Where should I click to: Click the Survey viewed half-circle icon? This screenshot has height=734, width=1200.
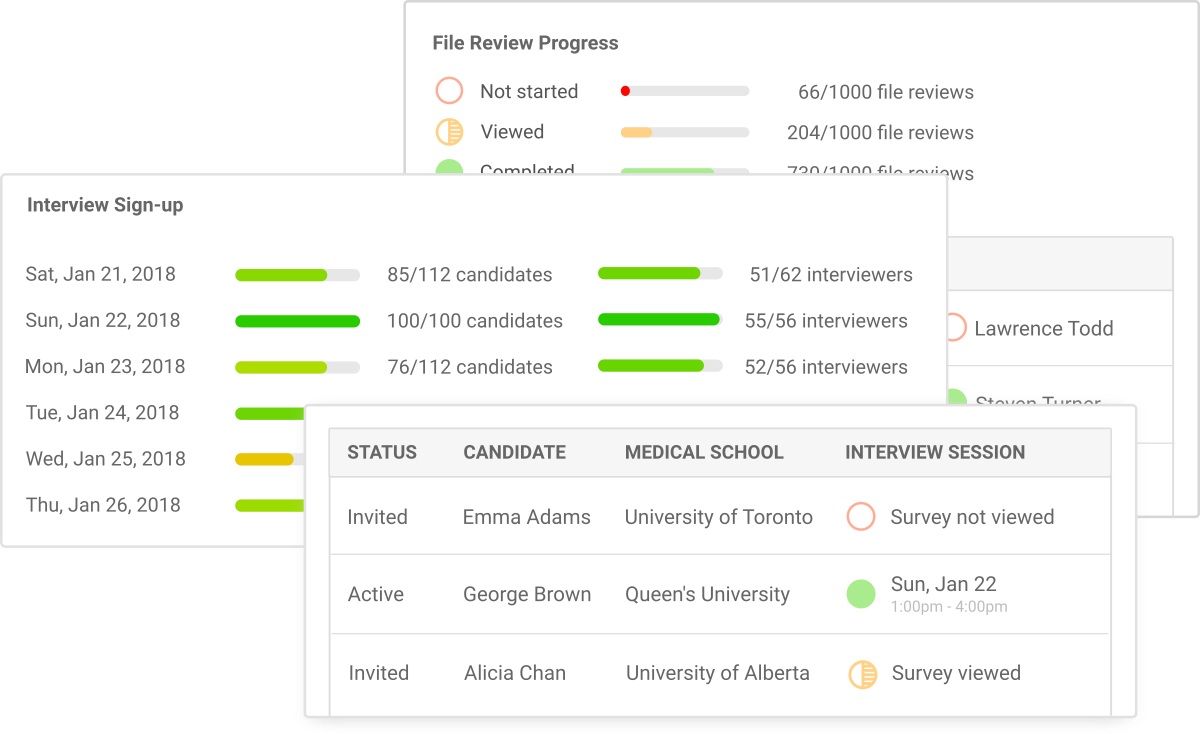[862, 674]
